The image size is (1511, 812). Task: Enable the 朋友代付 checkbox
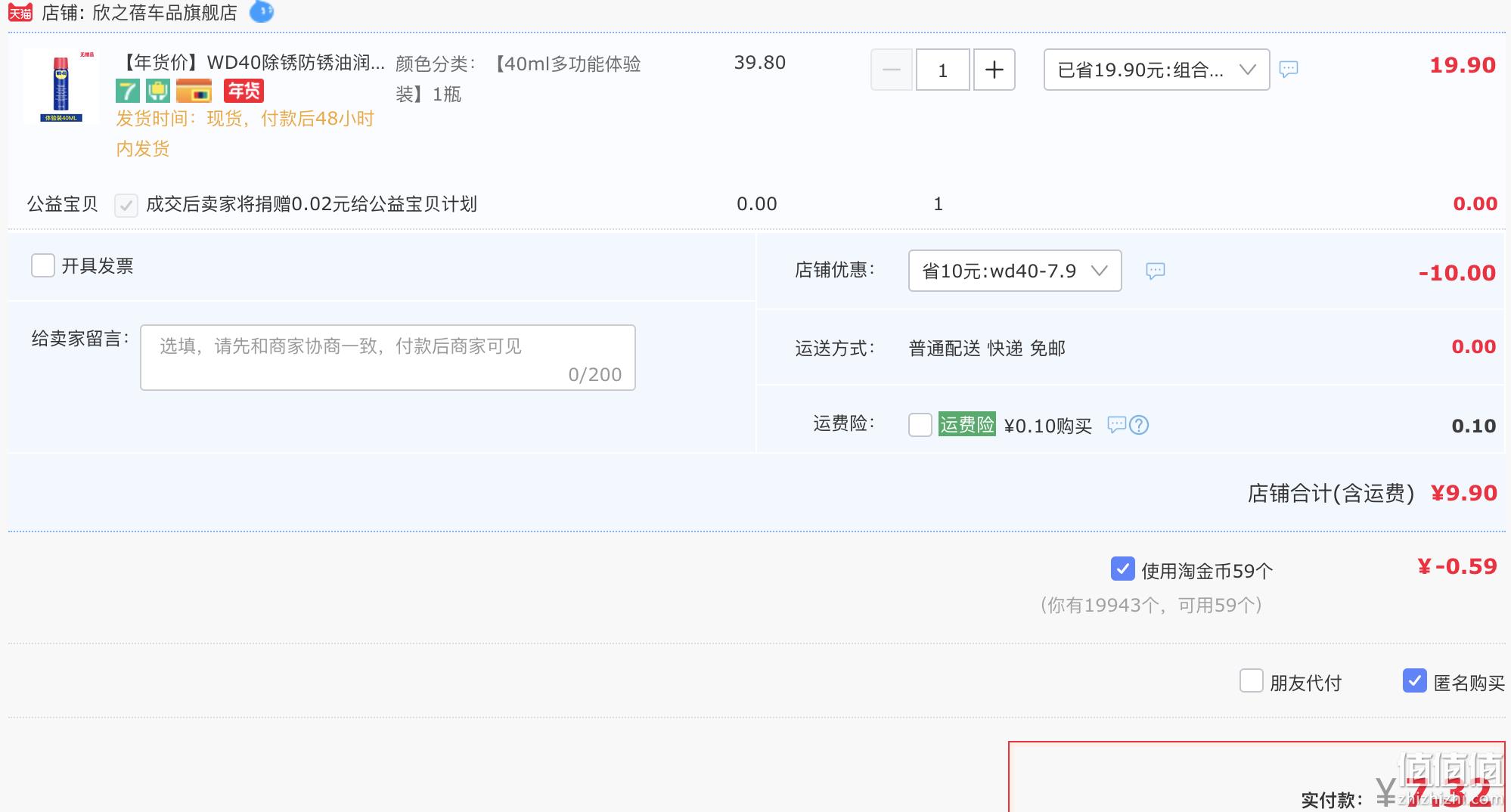tap(1252, 680)
